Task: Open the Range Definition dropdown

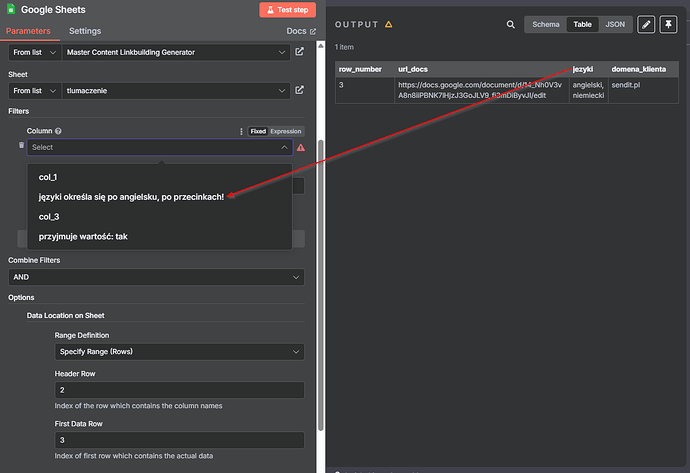Action: (179, 352)
